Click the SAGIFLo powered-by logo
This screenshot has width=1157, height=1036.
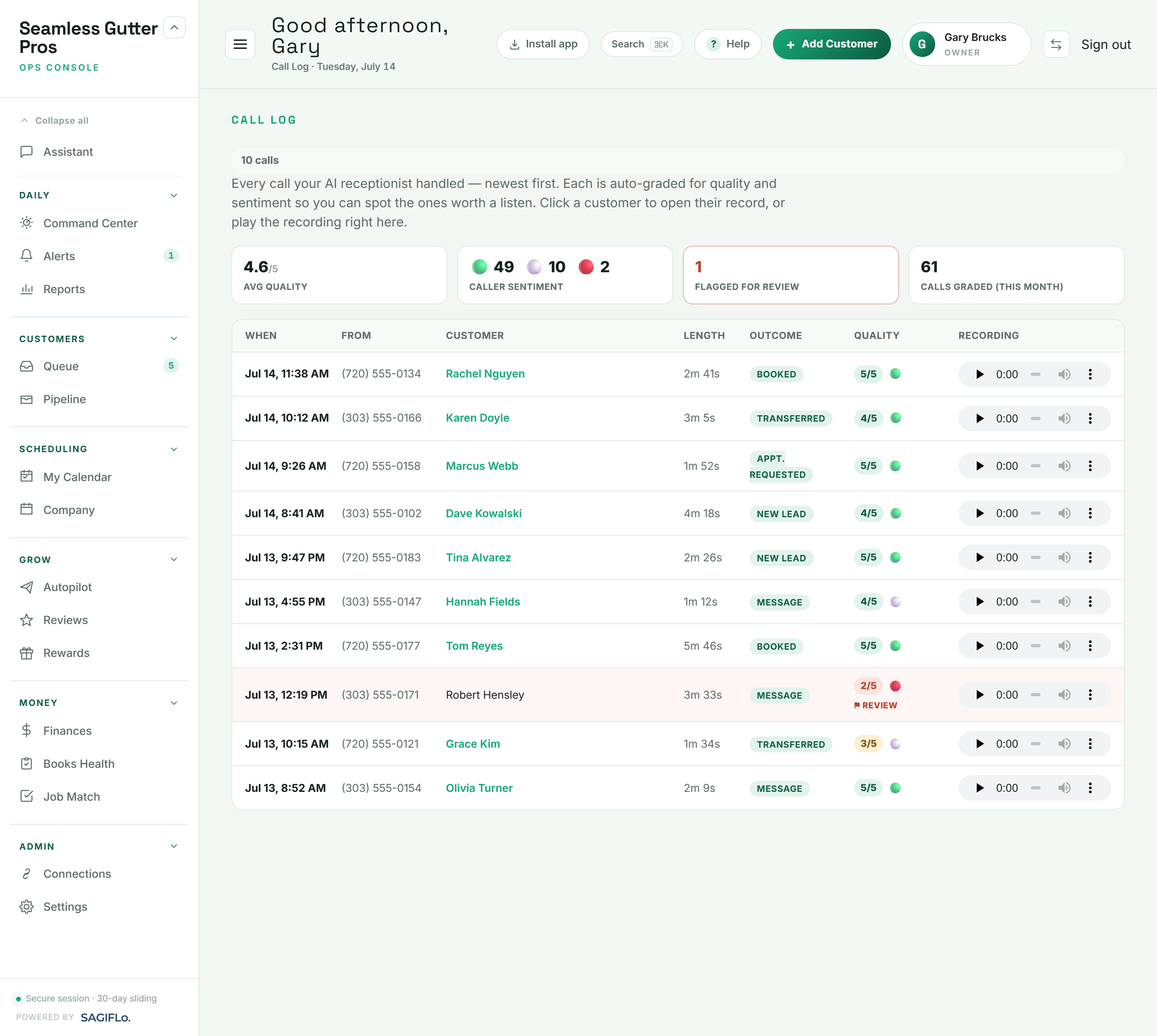pyautogui.click(x=105, y=1018)
